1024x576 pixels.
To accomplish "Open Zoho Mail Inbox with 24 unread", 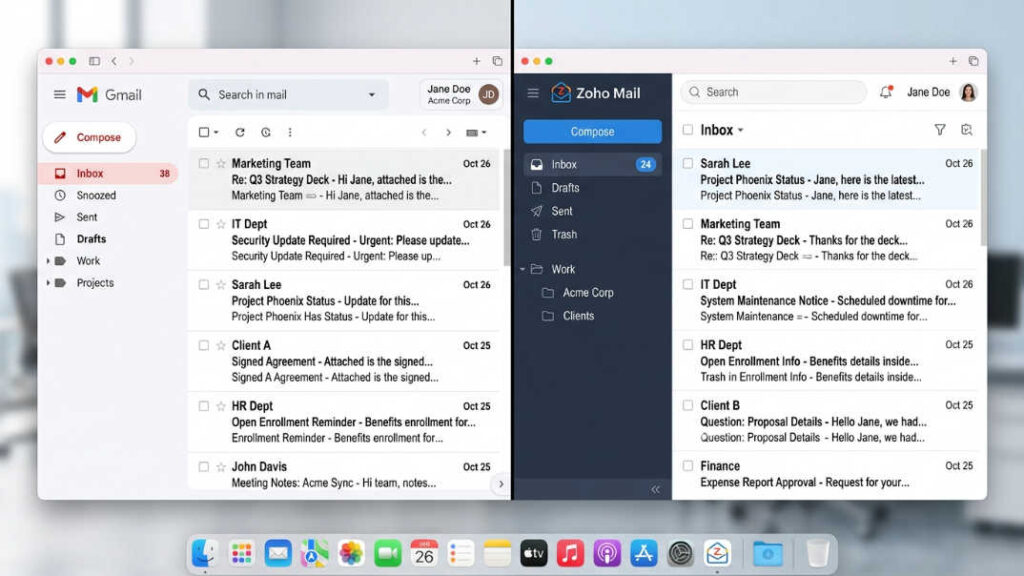I will [x=592, y=165].
